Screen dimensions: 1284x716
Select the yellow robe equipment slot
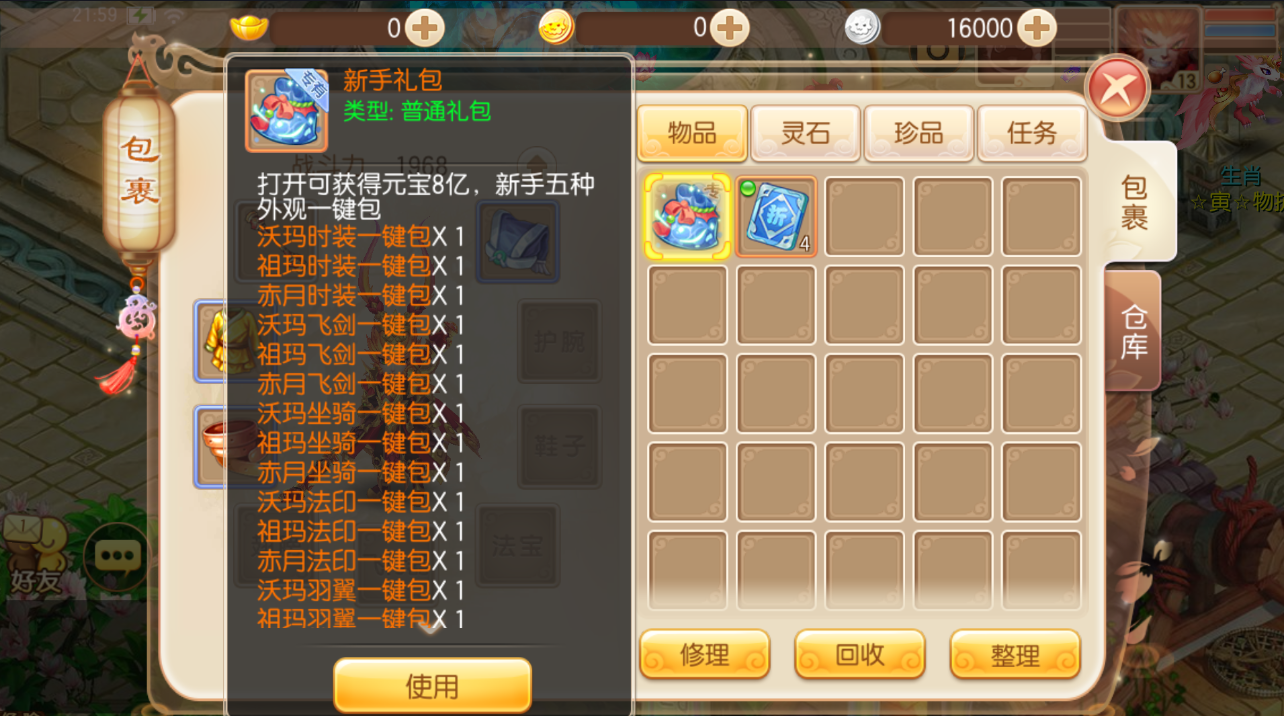[x=212, y=341]
